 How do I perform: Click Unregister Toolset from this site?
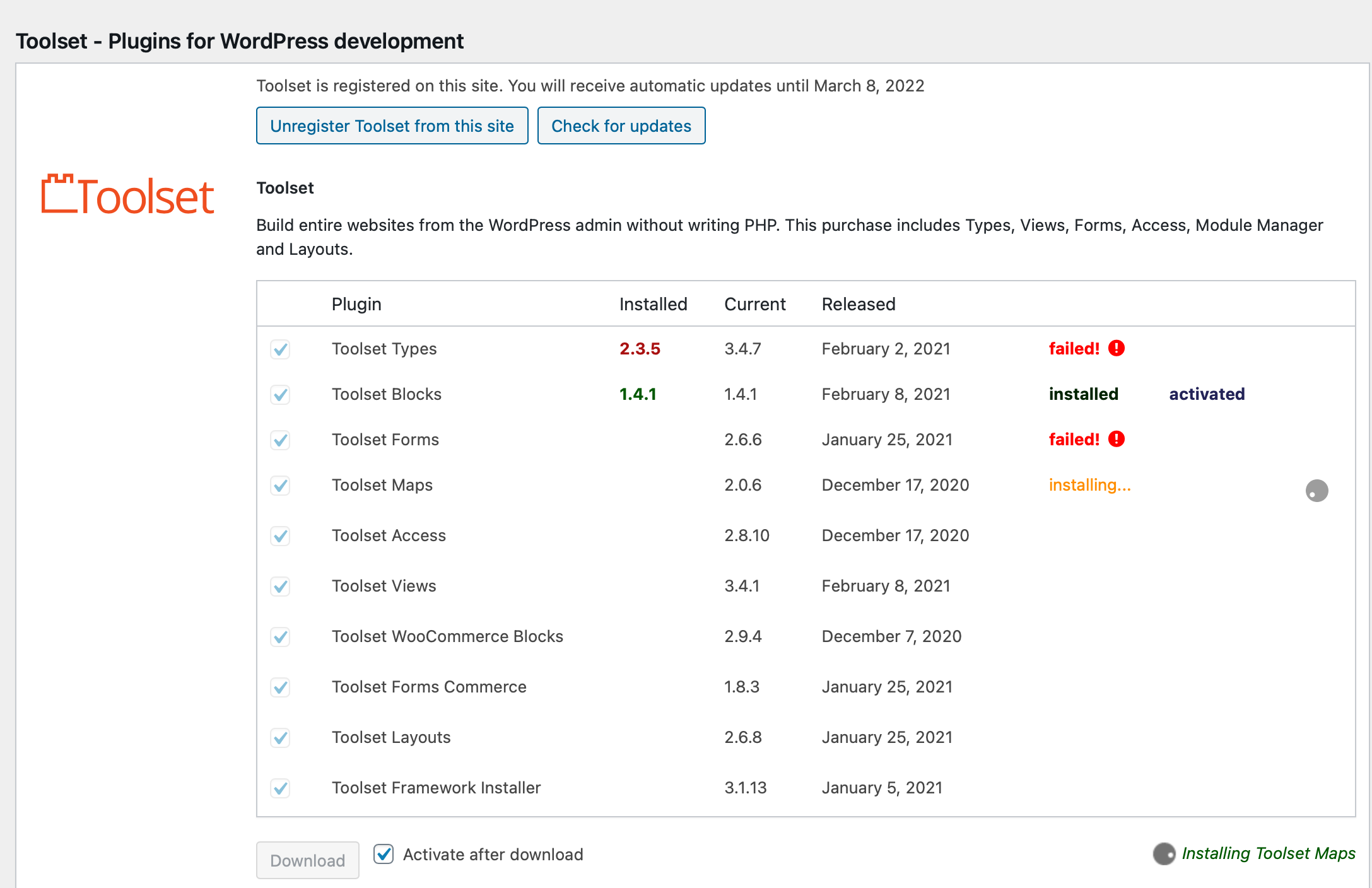(x=392, y=126)
